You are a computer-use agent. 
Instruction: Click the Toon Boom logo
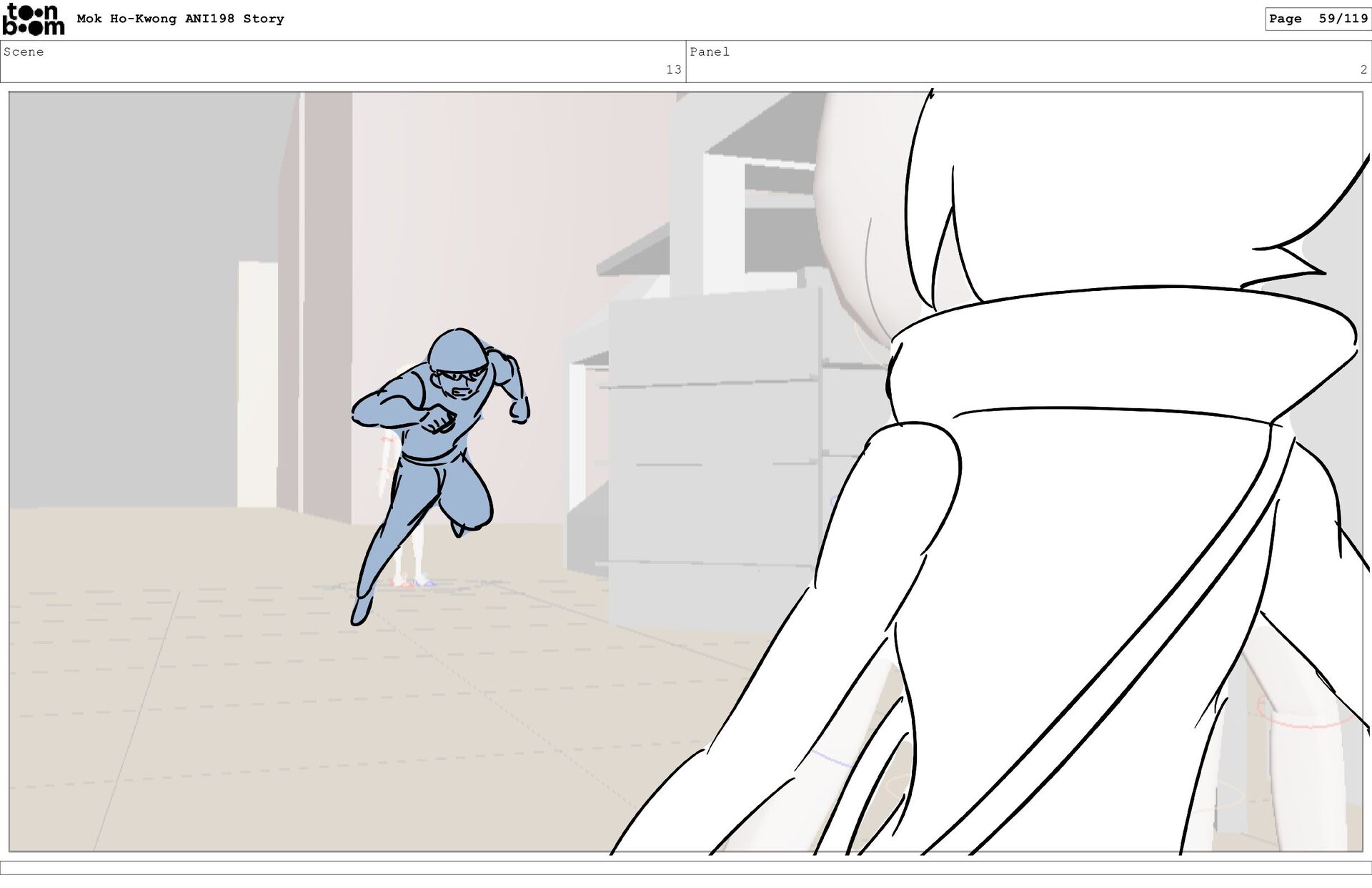33,19
